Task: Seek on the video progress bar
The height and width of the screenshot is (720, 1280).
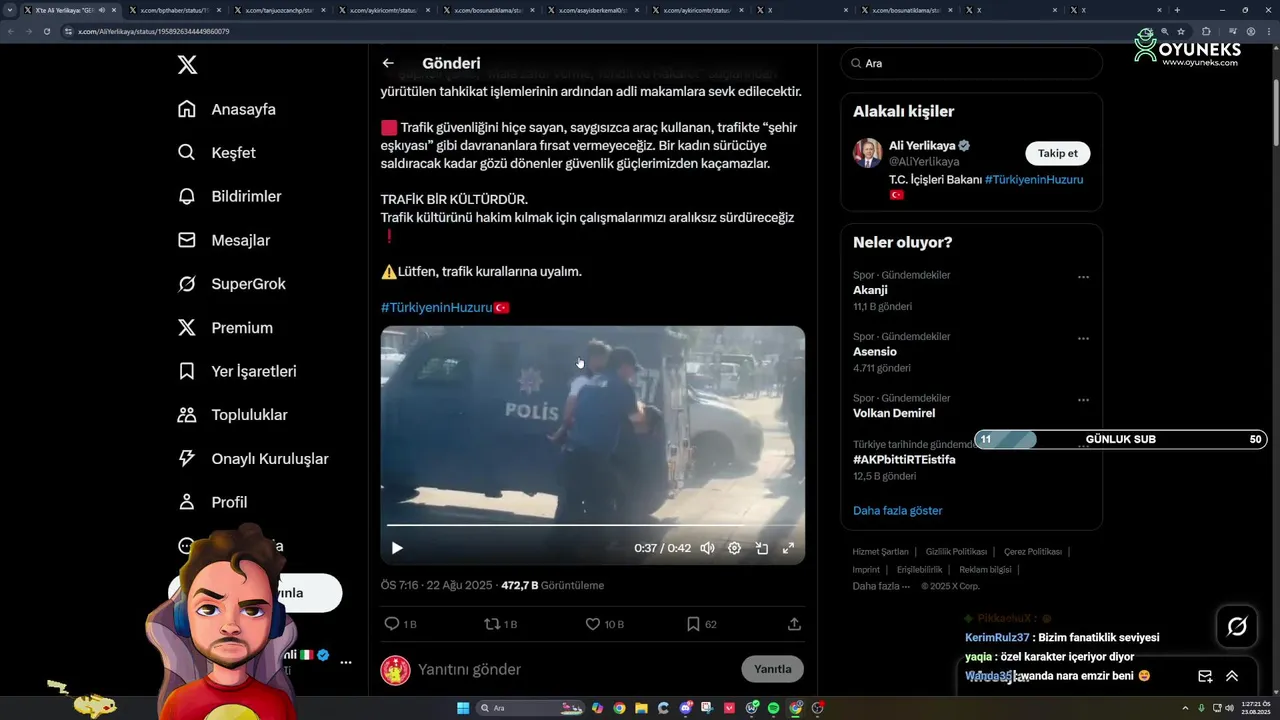Action: point(592,525)
